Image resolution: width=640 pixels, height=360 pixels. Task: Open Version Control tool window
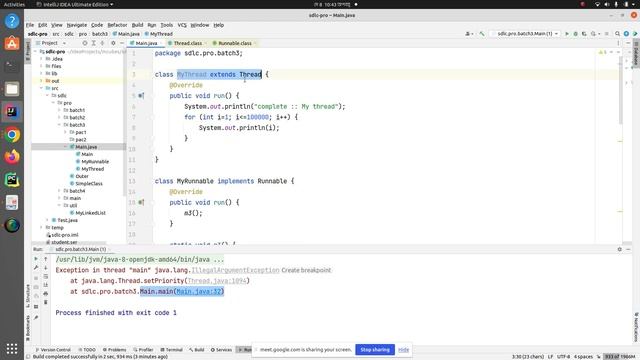point(53,350)
